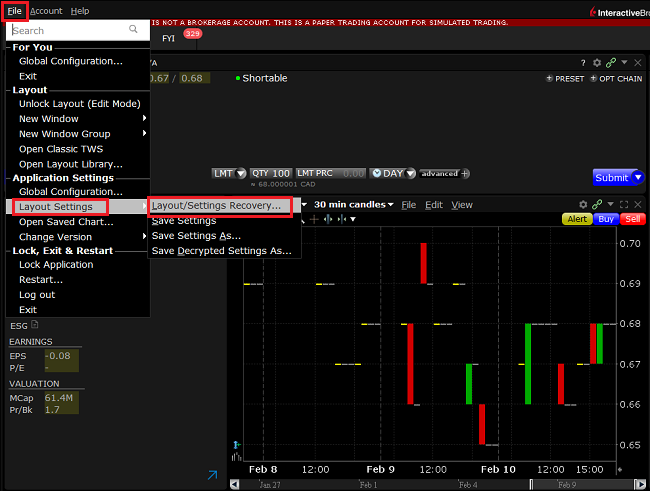650x491 pixels.
Task: Choose Save Settings
Action: coord(184,221)
